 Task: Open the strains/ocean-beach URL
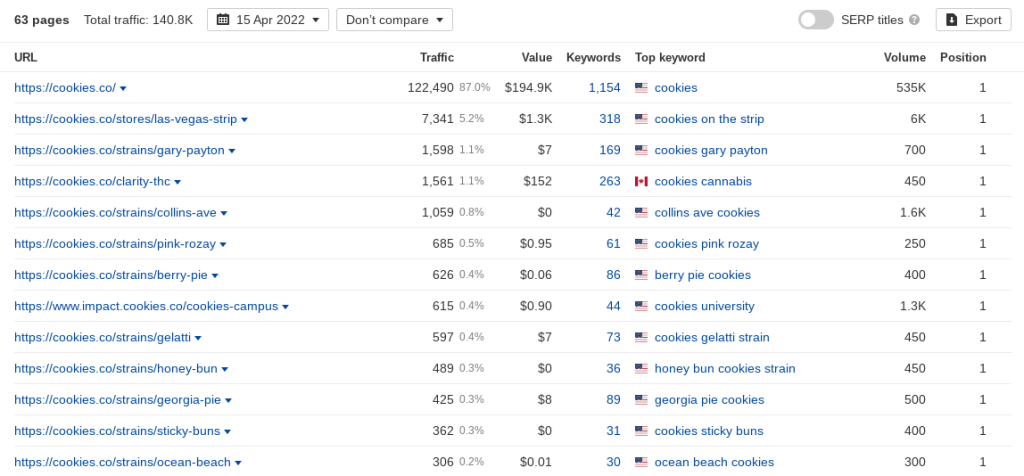(x=122, y=462)
